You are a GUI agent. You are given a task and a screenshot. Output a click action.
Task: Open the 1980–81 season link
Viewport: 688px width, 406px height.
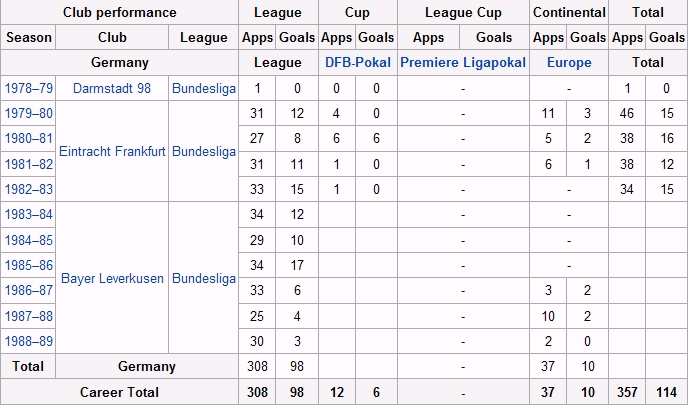(28, 139)
